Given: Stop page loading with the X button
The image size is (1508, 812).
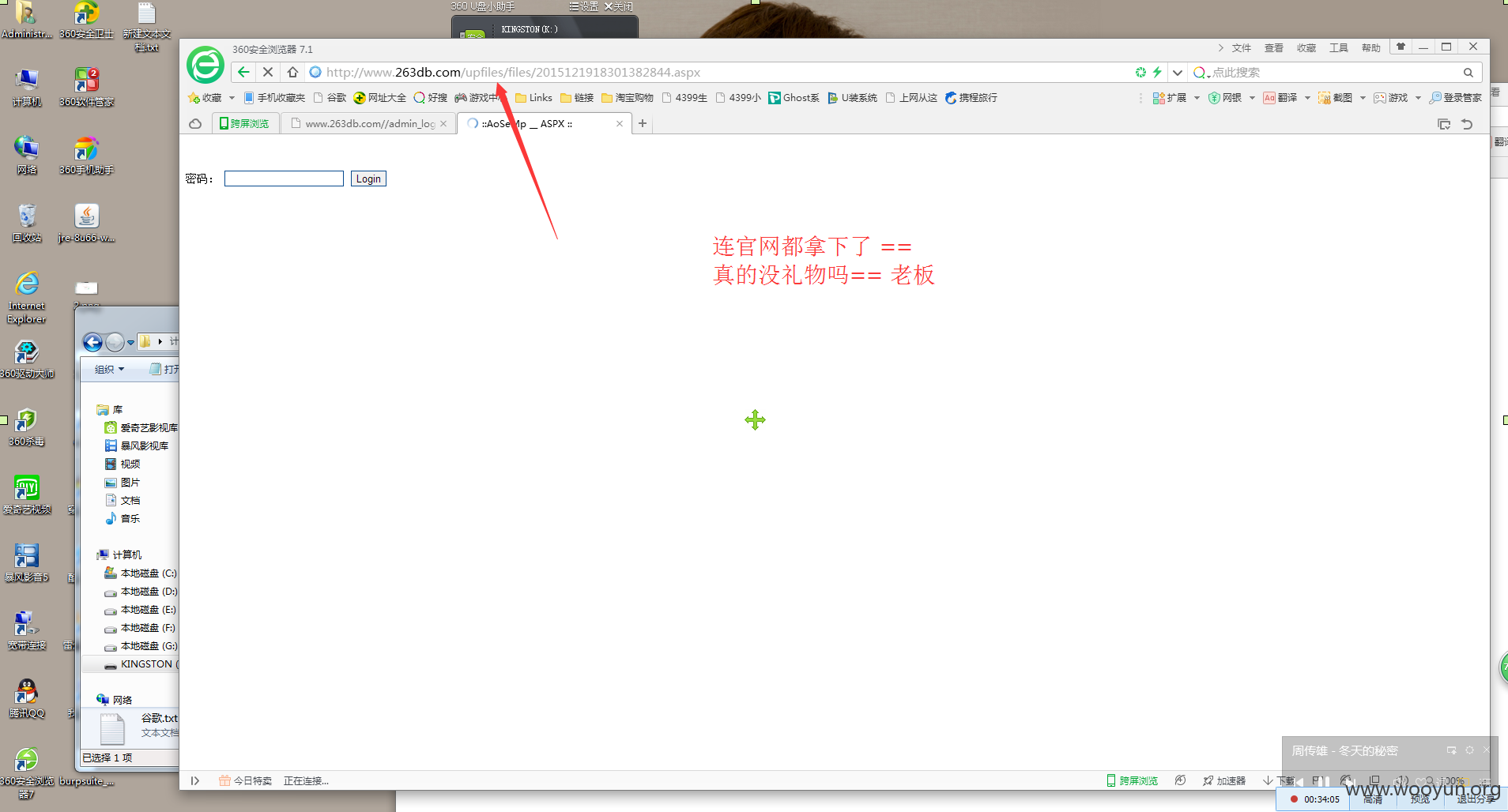Looking at the screenshot, I should pos(268,72).
